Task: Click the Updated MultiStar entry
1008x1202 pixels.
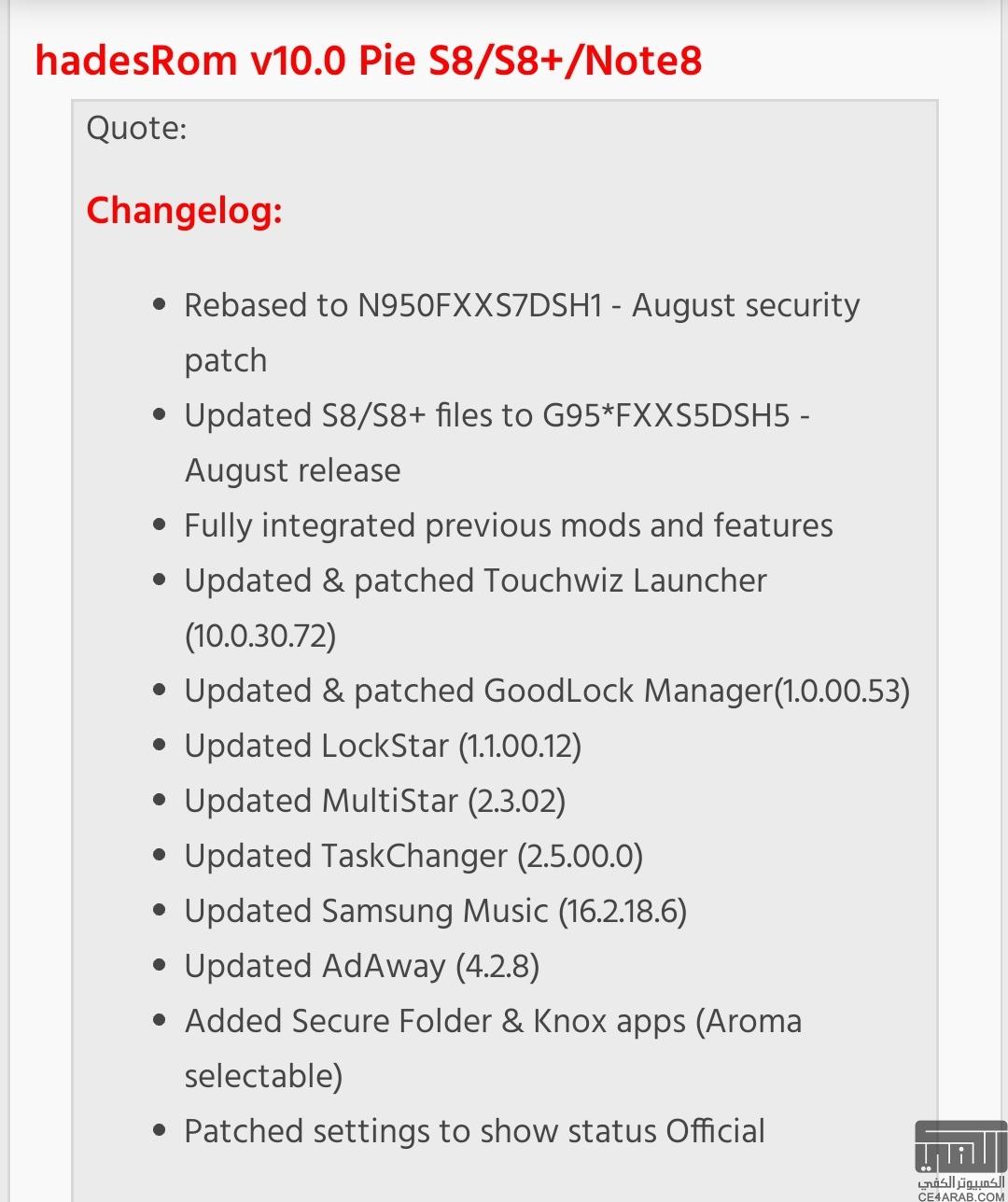Action: 374,801
